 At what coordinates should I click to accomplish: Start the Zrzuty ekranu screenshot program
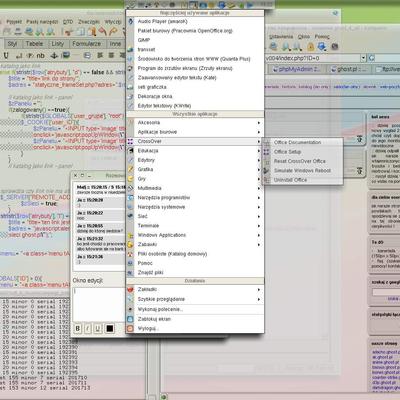click(x=195, y=68)
